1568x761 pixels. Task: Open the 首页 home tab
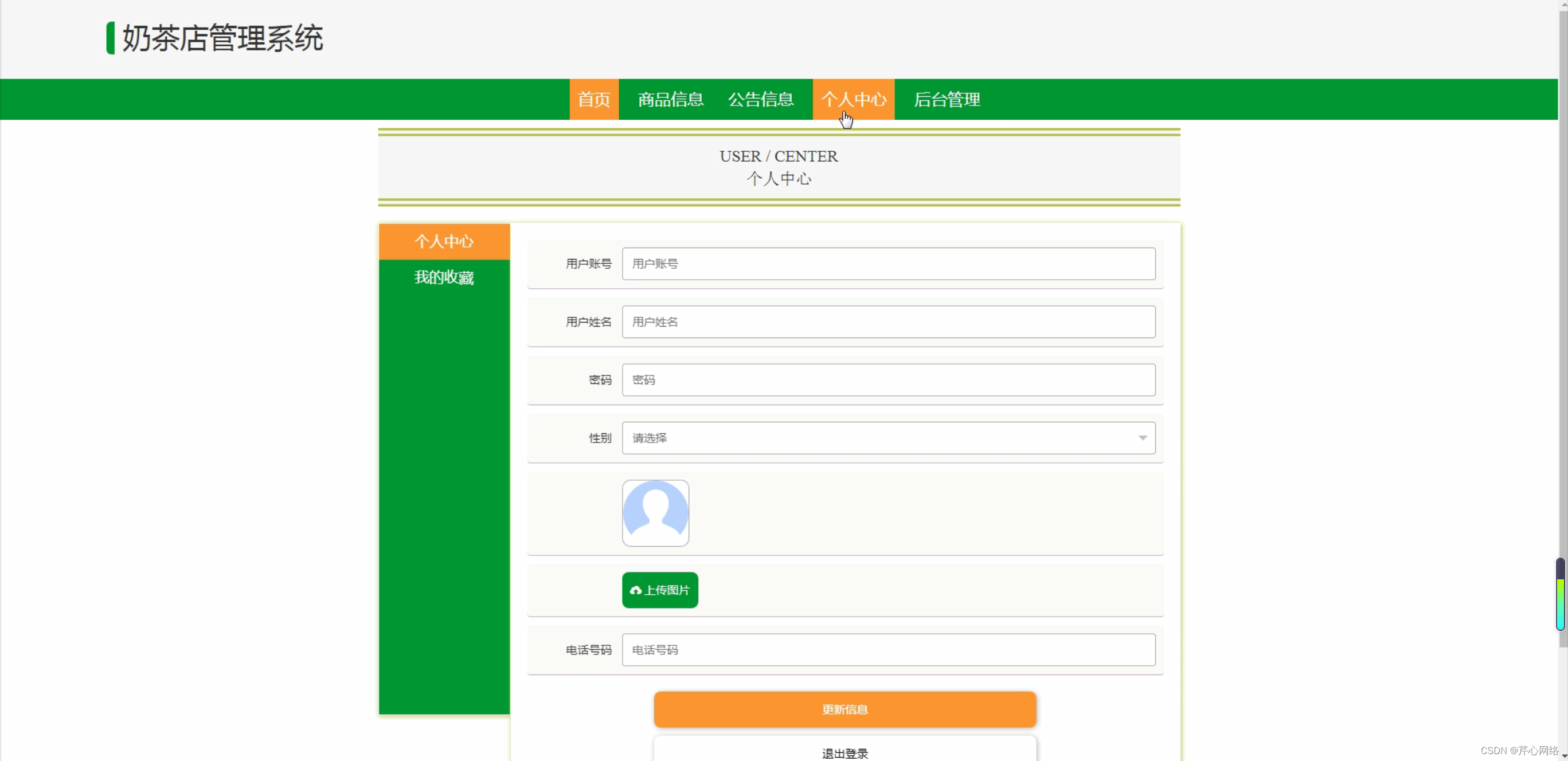click(593, 99)
